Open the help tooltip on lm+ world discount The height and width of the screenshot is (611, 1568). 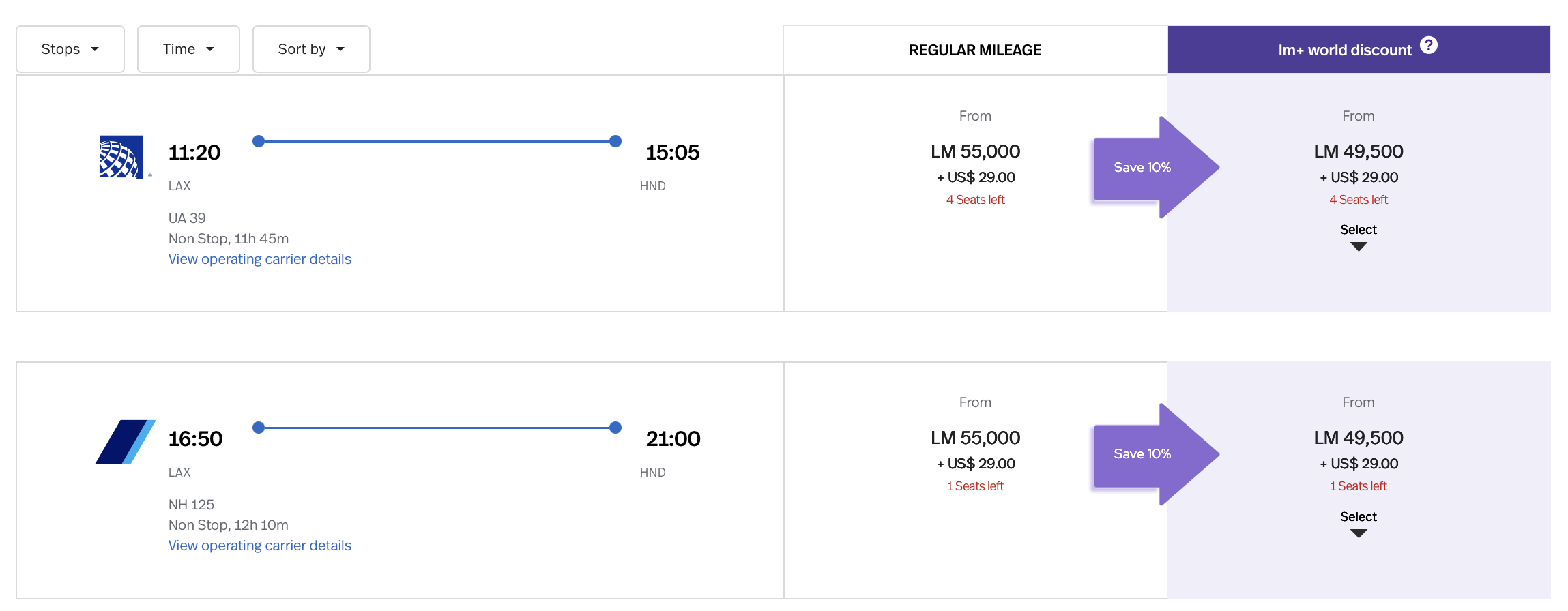1429,45
